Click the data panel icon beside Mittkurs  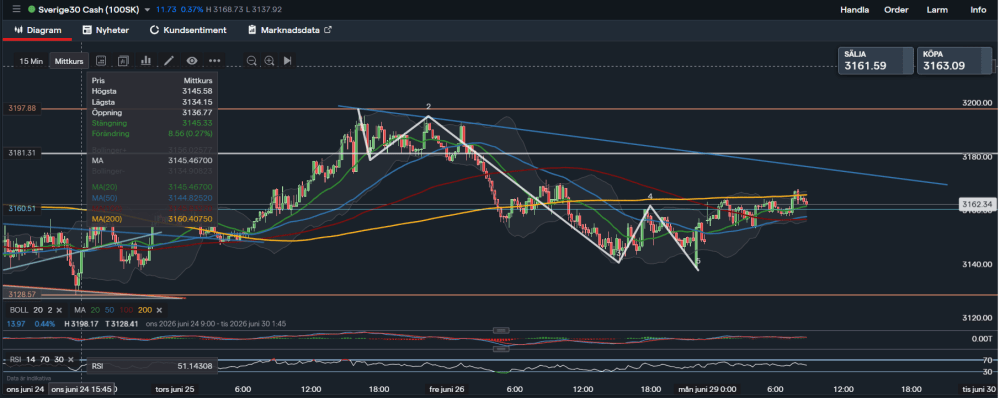(x=101, y=61)
